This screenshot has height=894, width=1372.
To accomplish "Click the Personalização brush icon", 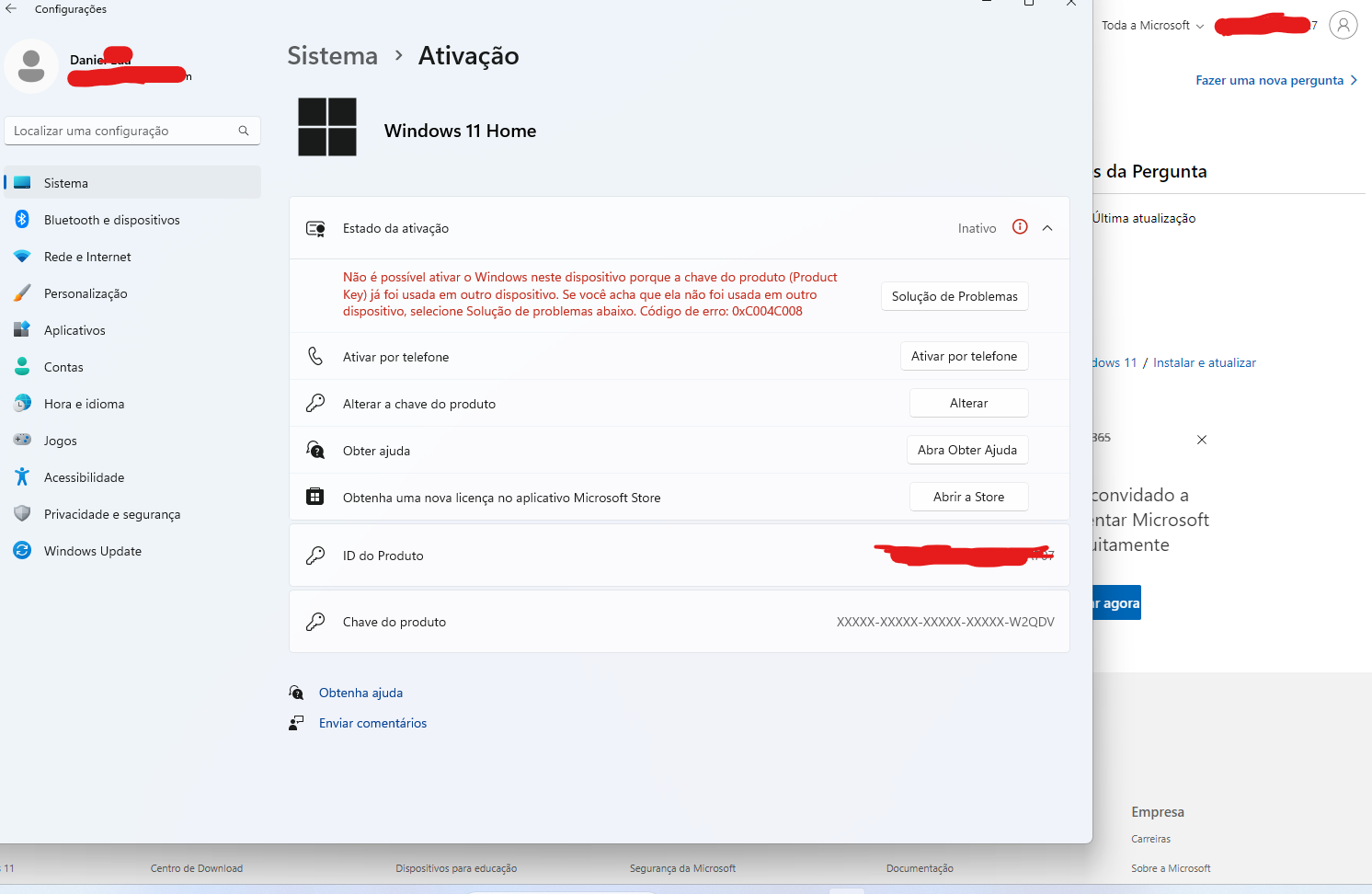I will [x=22, y=293].
